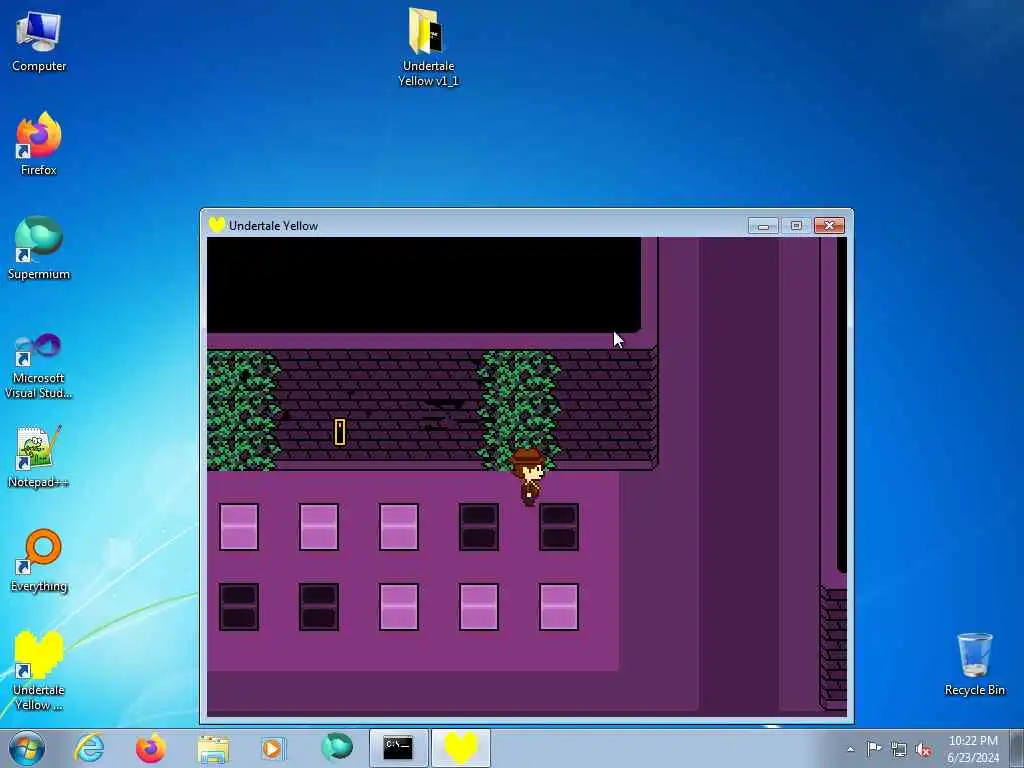Launch Internet Explorer from the taskbar

[89, 748]
